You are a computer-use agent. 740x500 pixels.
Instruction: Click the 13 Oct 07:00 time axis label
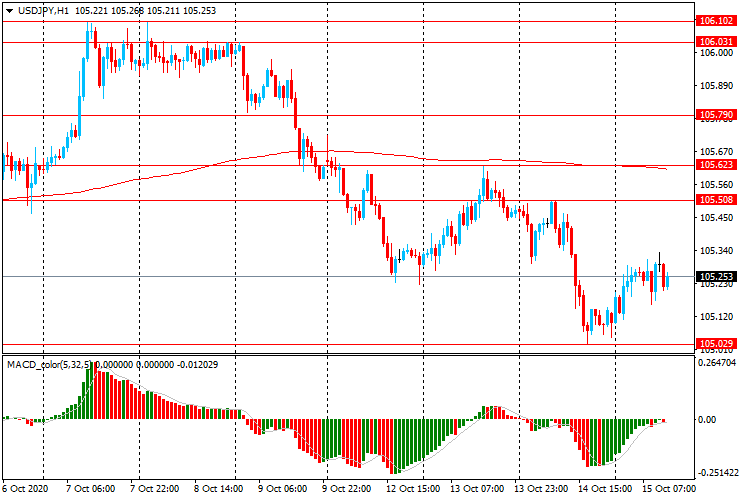[x=477, y=488]
